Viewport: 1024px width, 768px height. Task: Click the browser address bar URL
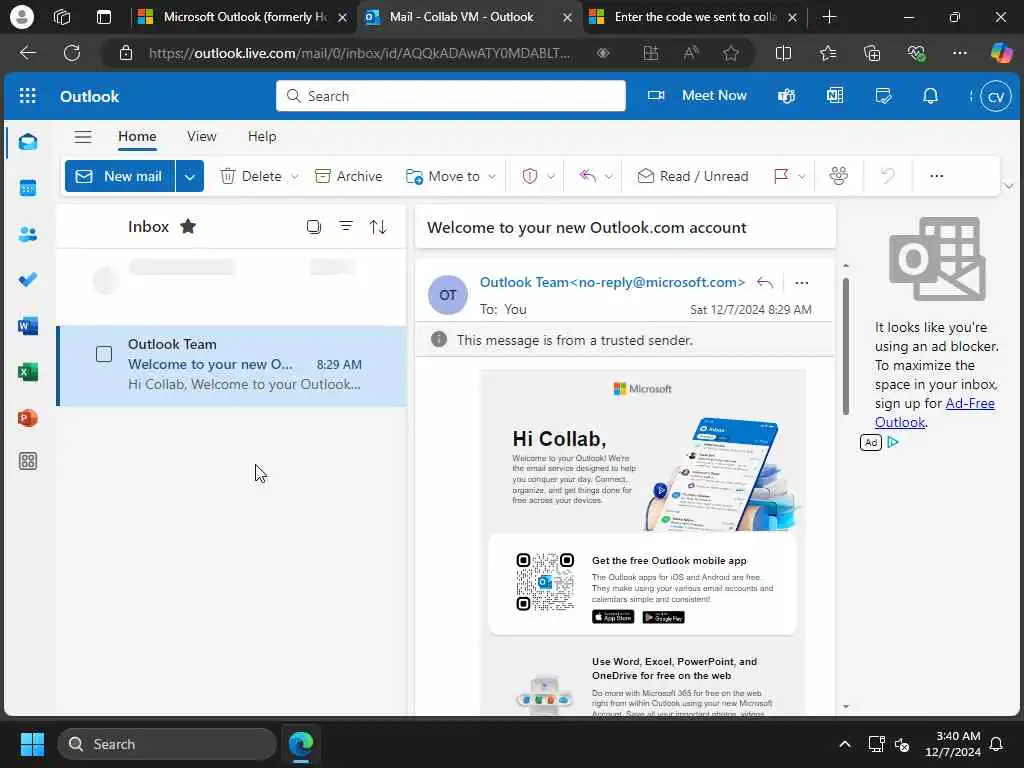[x=359, y=53]
